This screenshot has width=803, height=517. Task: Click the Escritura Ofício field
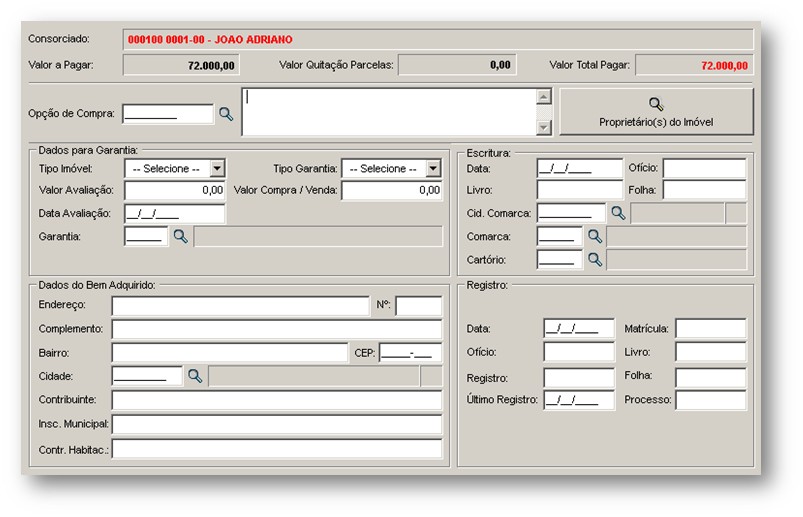tap(705, 168)
